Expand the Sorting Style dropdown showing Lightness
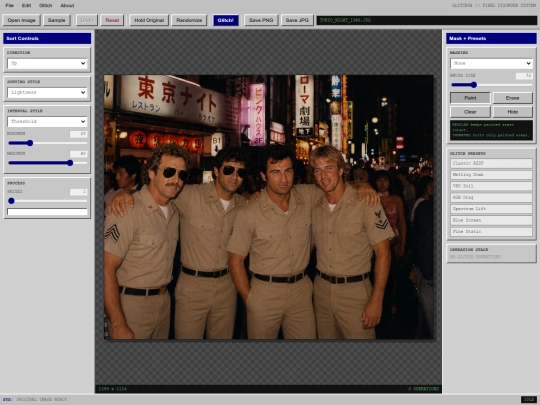This screenshot has width=540, height=405. tap(47, 92)
